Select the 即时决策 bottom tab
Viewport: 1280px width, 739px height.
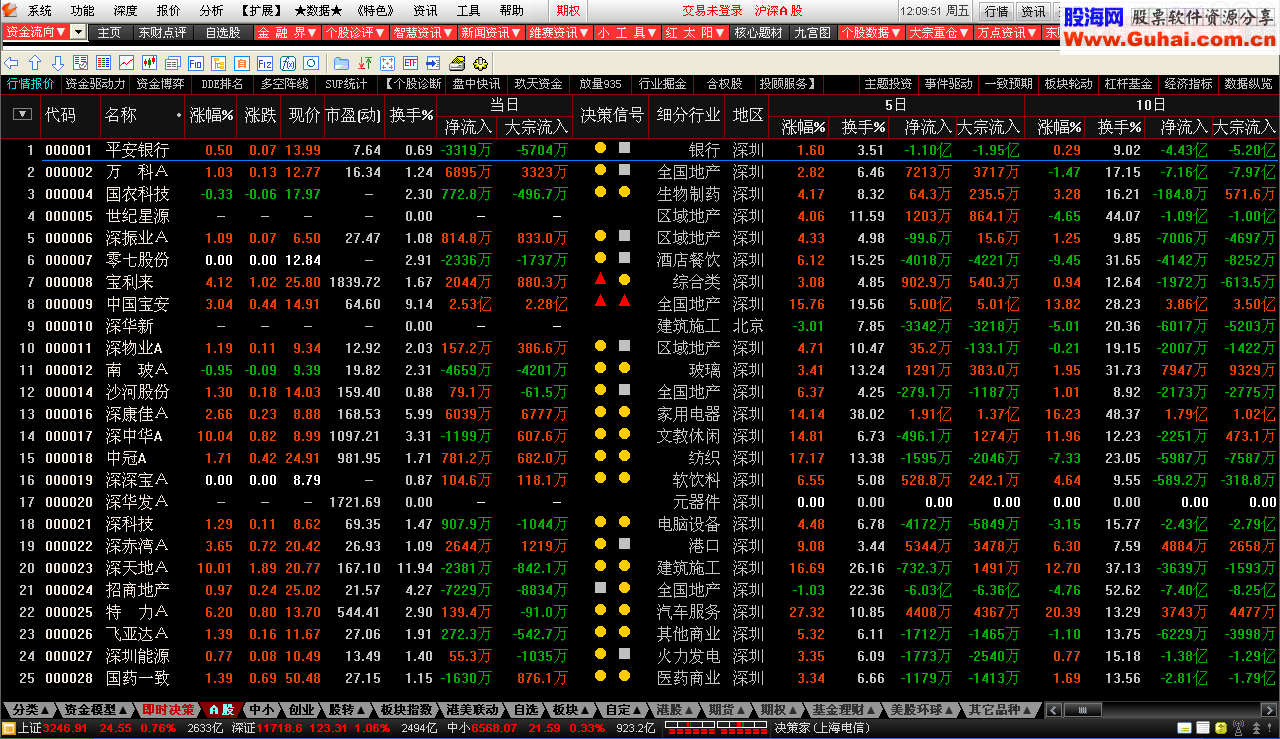click(168, 710)
